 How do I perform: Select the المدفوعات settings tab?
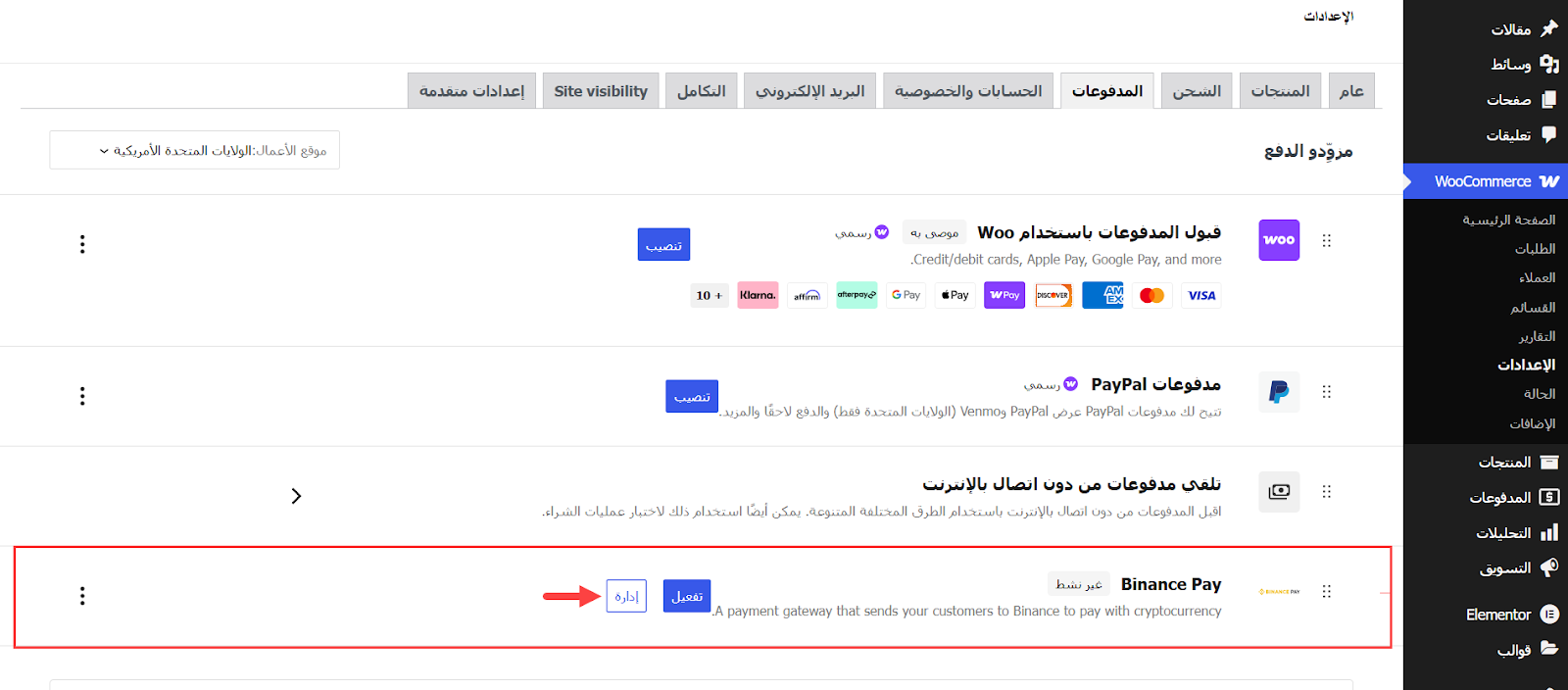1106,90
